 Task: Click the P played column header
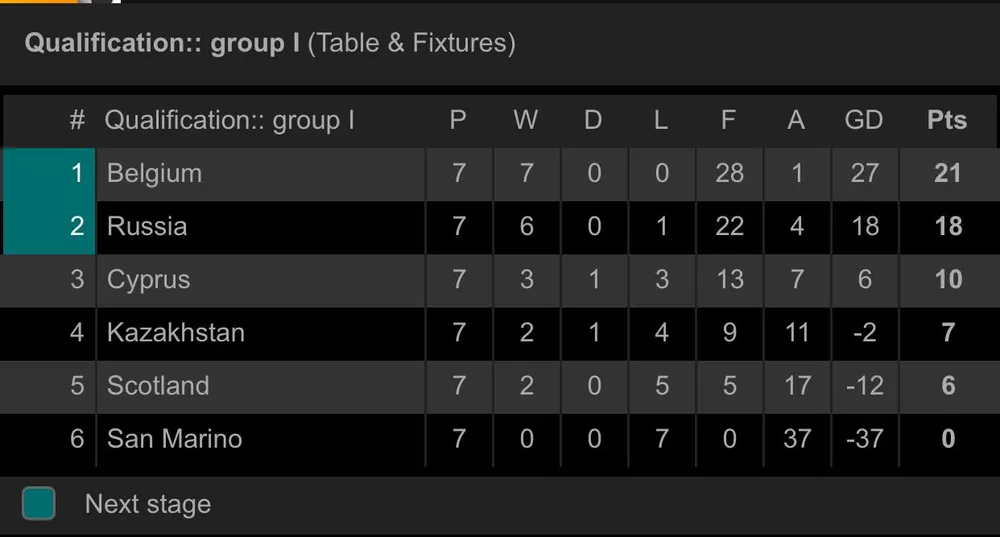point(458,121)
